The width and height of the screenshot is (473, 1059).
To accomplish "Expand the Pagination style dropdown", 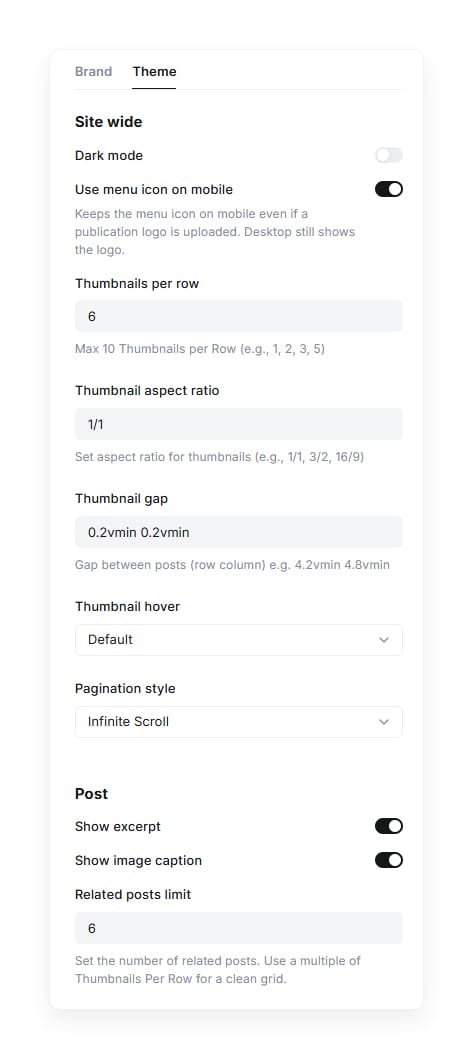I will [239, 722].
